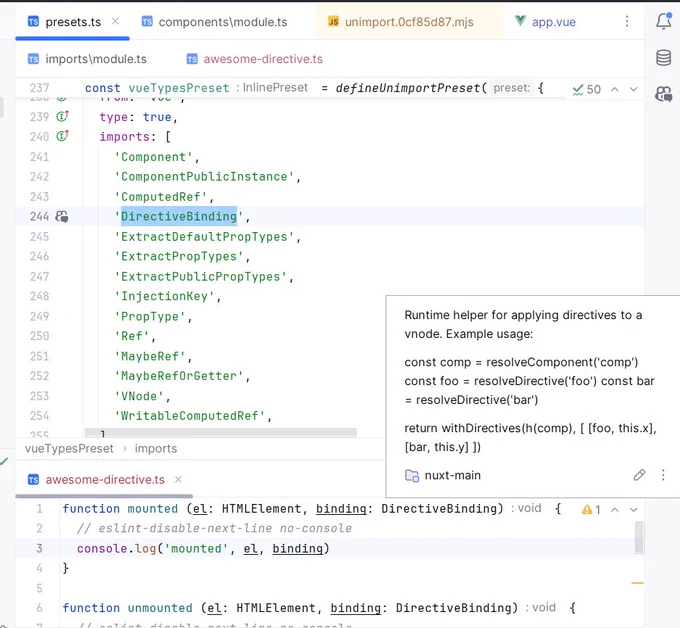The width and height of the screenshot is (680, 628).
Task: Open the AI Assistant tool window
Action: tap(664, 94)
